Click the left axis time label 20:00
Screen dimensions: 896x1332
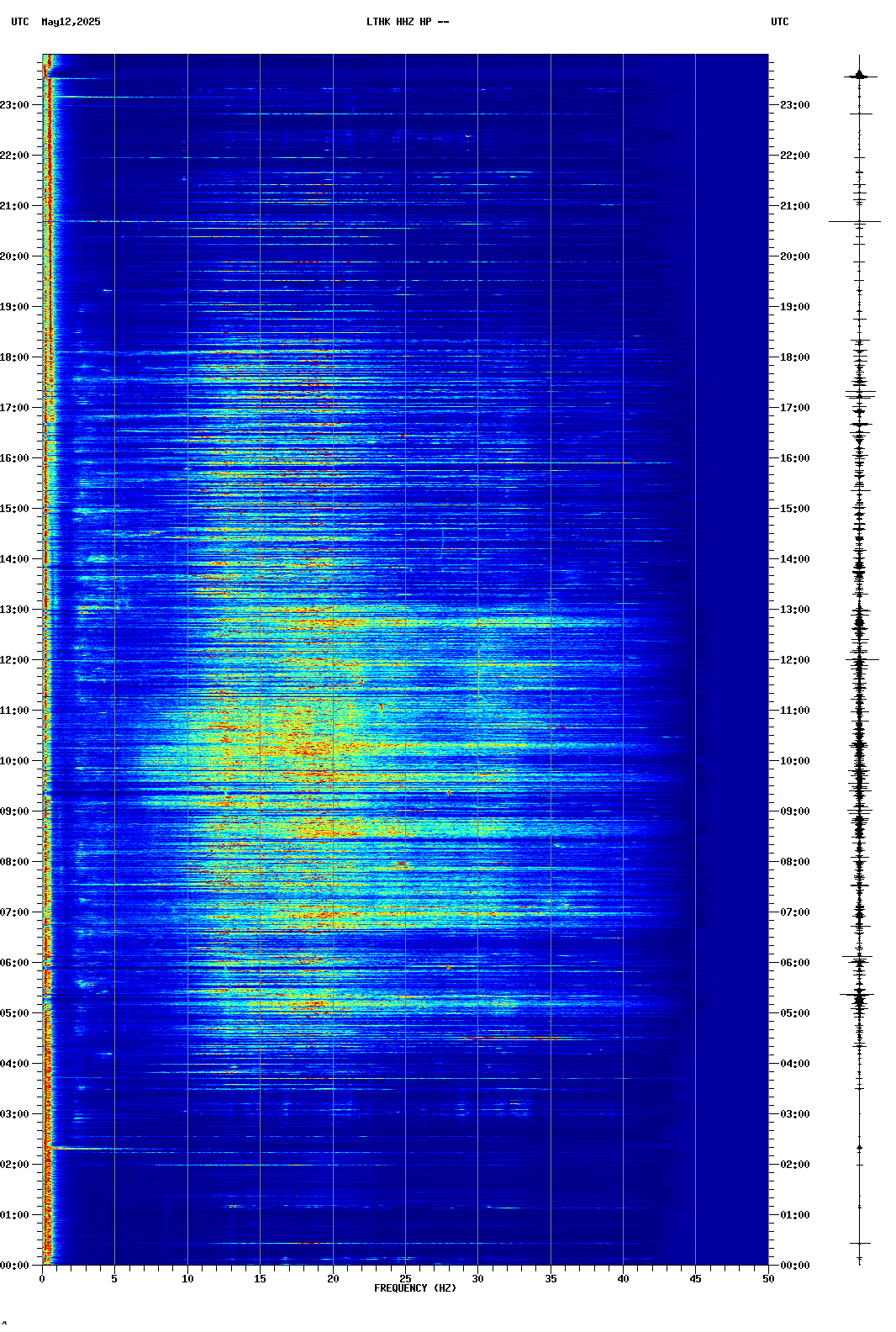coord(14,256)
